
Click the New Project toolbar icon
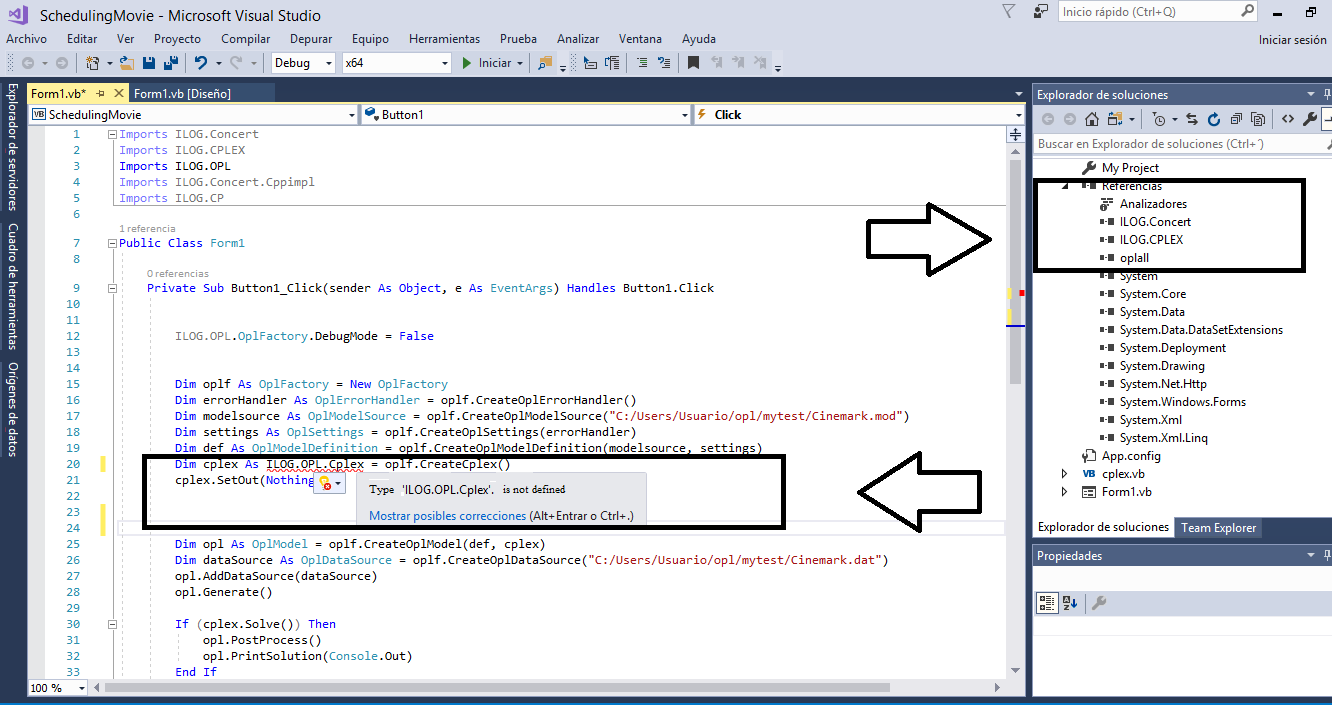pyautogui.click(x=92, y=63)
